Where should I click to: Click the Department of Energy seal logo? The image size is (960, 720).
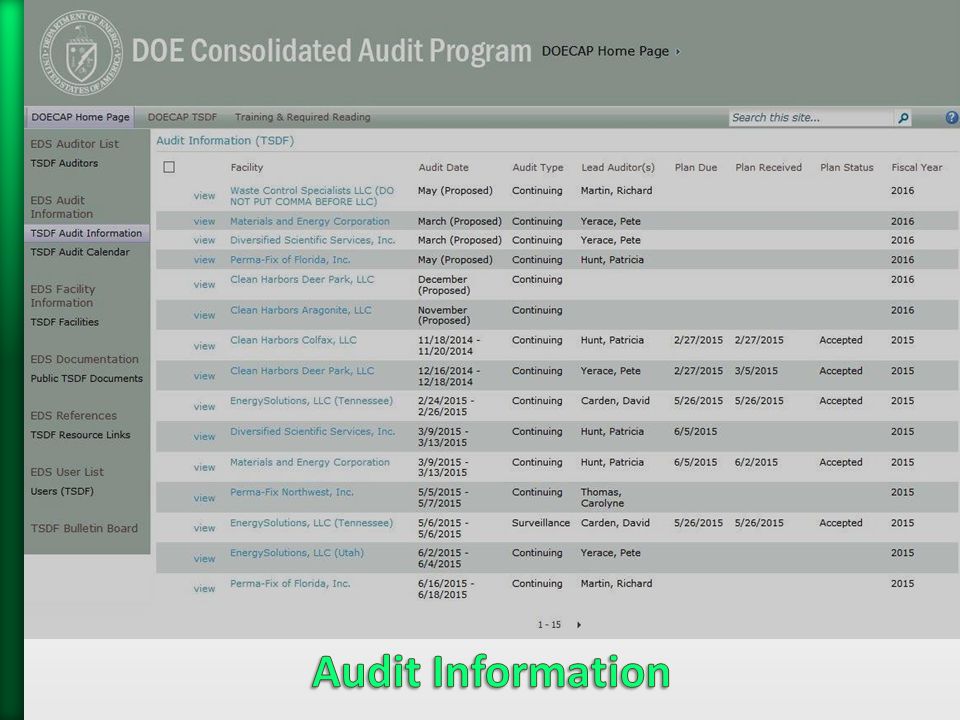(x=81, y=53)
